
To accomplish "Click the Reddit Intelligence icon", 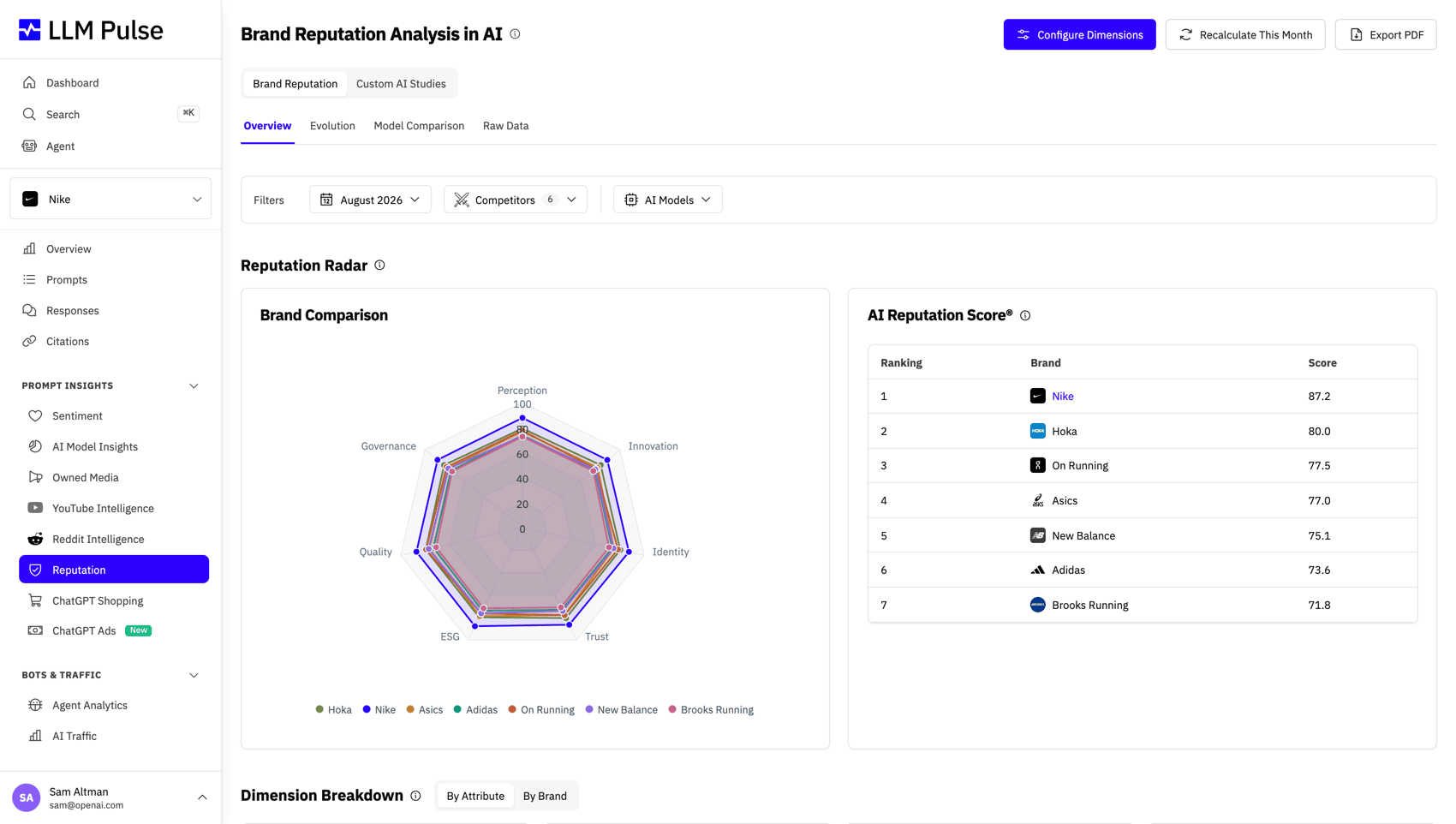I will (x=35, y=540).
